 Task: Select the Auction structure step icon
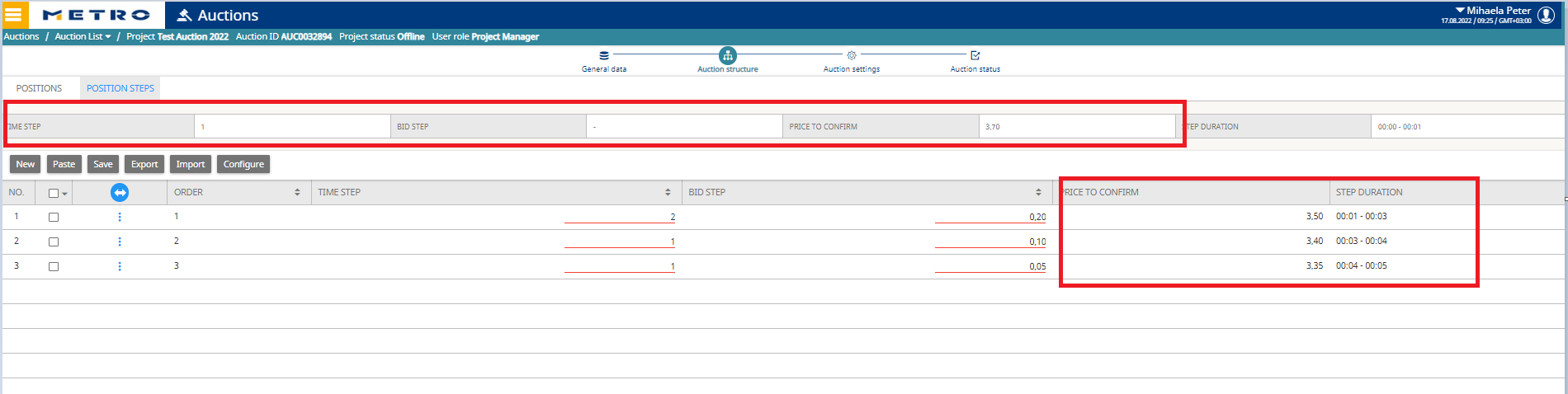click(728, 55)
